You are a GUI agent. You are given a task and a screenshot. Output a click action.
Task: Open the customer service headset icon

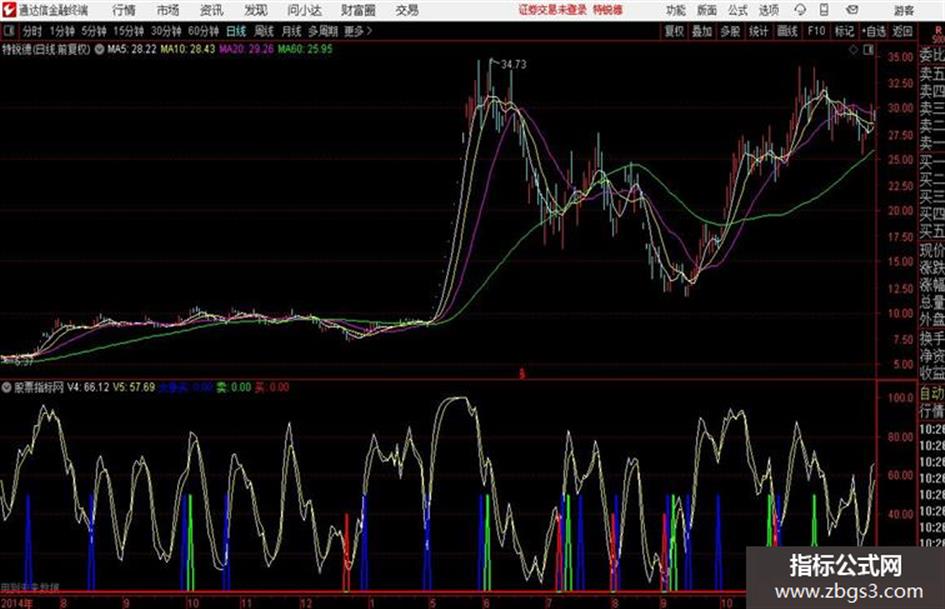tap(800, 10)
